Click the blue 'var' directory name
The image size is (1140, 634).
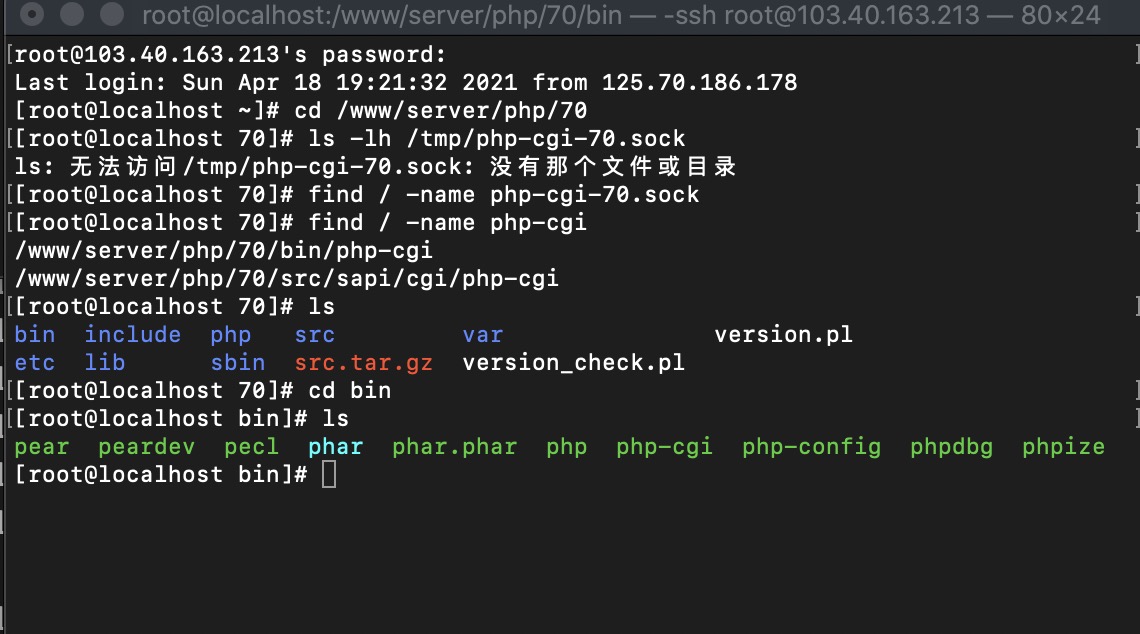point(483,334)
